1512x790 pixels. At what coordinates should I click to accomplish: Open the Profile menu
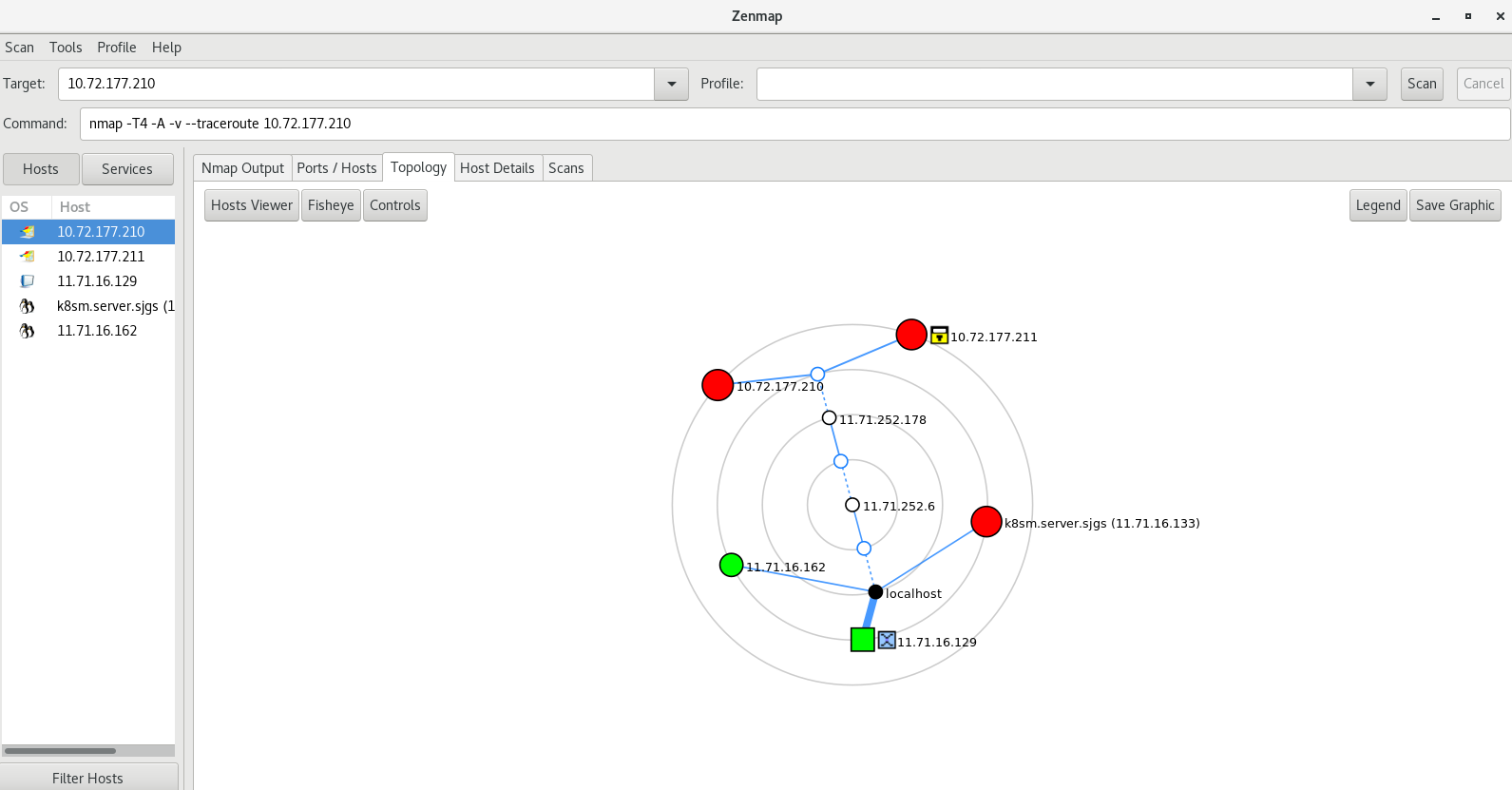pyautogui.click(x=117, y=48)
